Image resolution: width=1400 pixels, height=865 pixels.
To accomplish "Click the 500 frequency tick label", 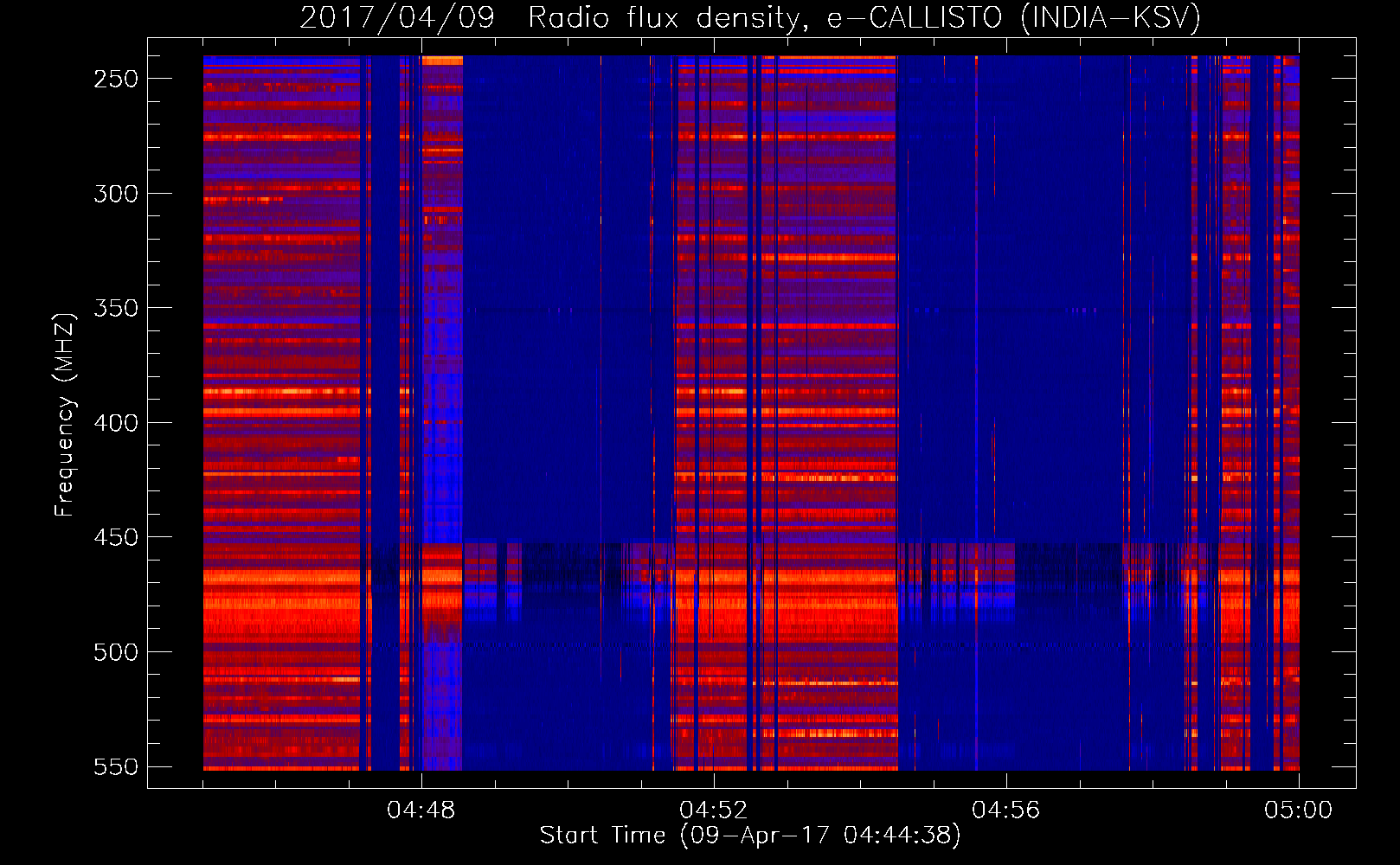I will point(116,652).
